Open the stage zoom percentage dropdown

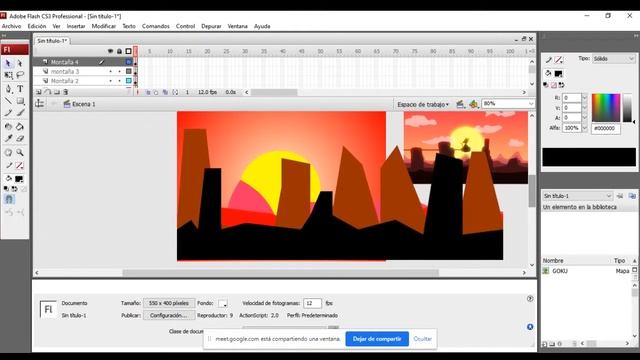point(531,104)
